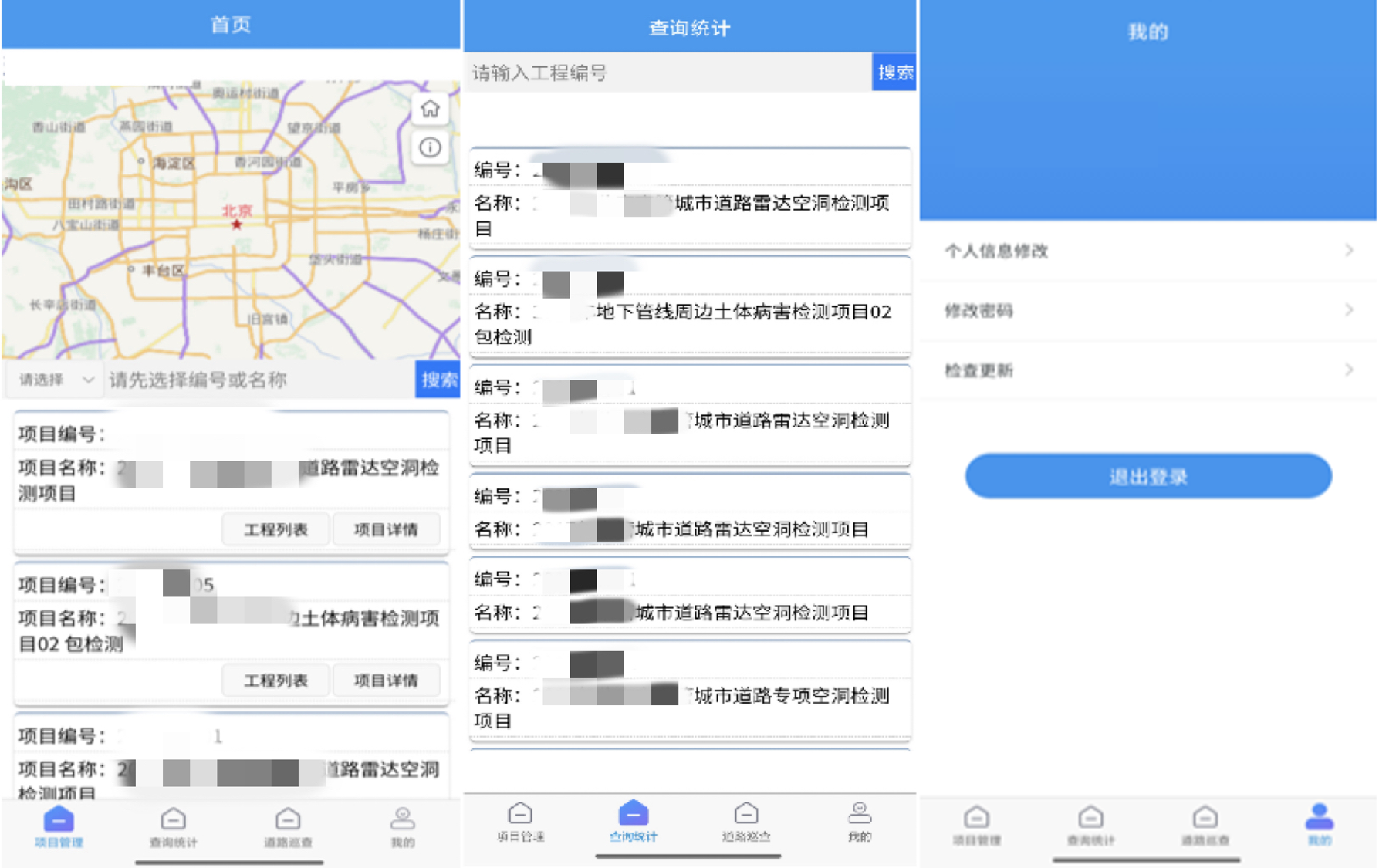Image resolution: width=1379 pixels, height=868 pixels.
Task: Open the 请选择 dropdown below the map
Action: click(56, 380)
